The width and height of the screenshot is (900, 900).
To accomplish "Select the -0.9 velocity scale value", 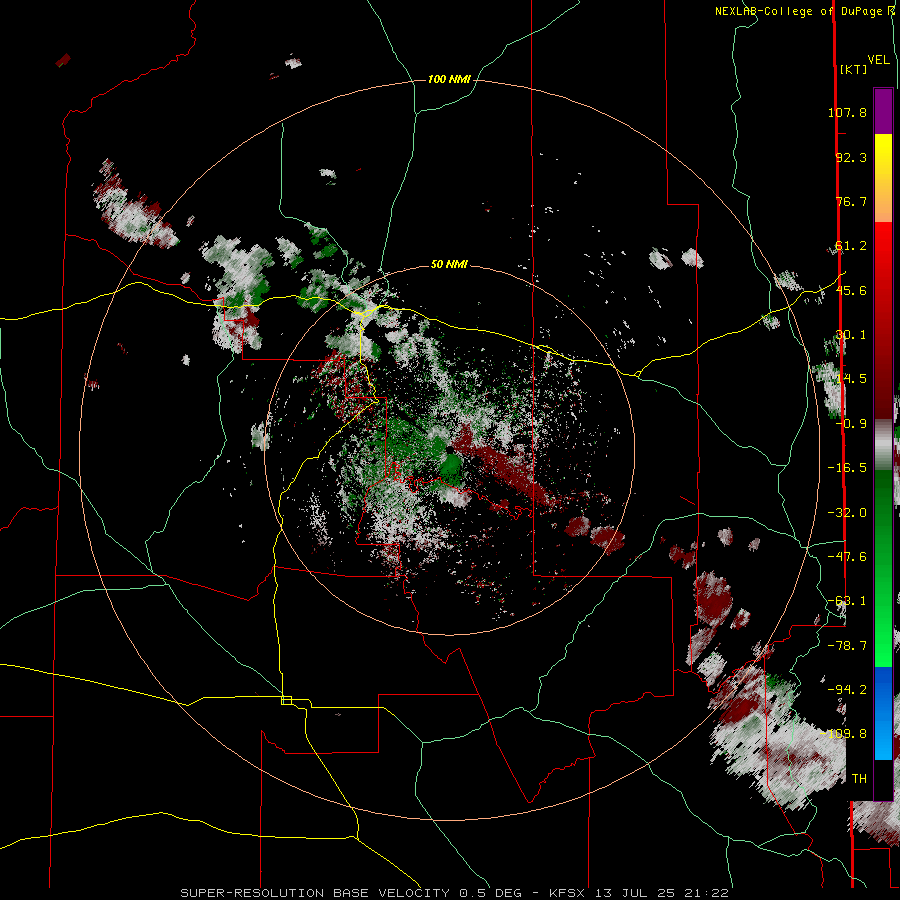I will [x=851, y=423].
